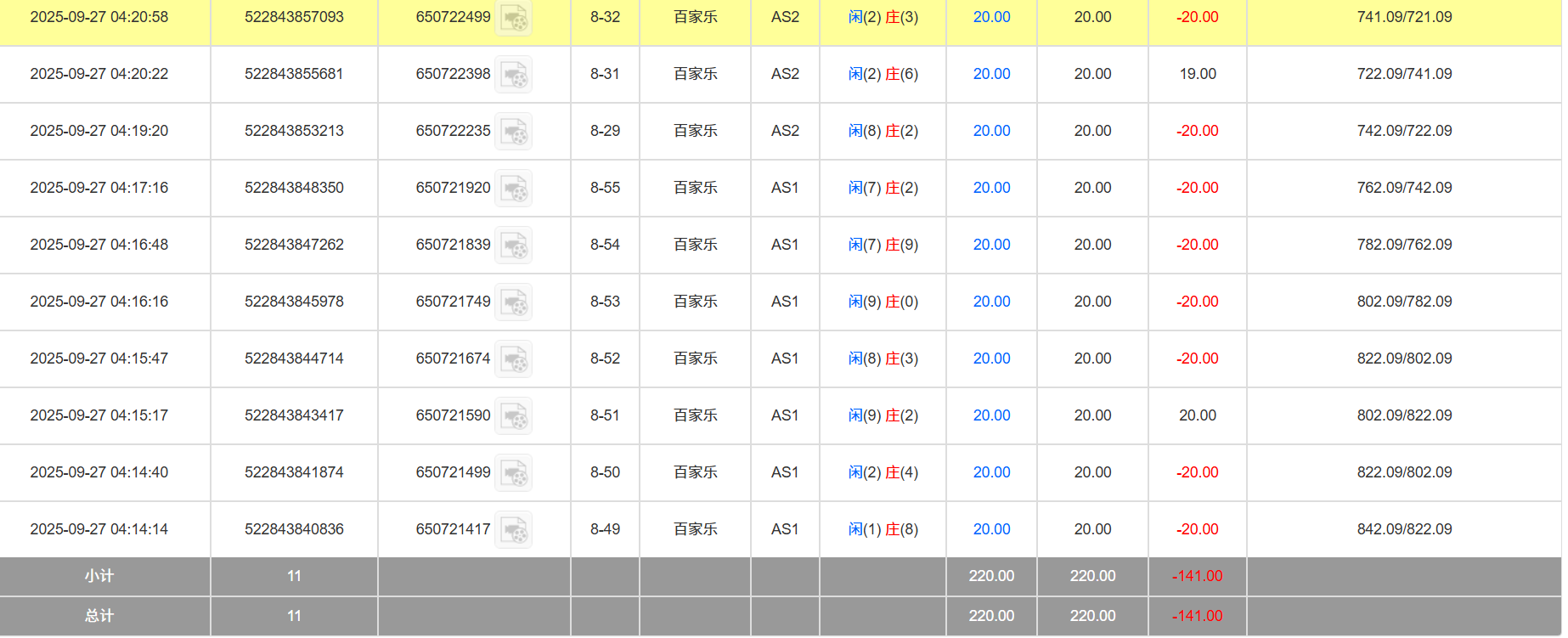Screen dimensions: 1568x638
Task: Click the 小计 subtotal row label
Action: [99, 576]
